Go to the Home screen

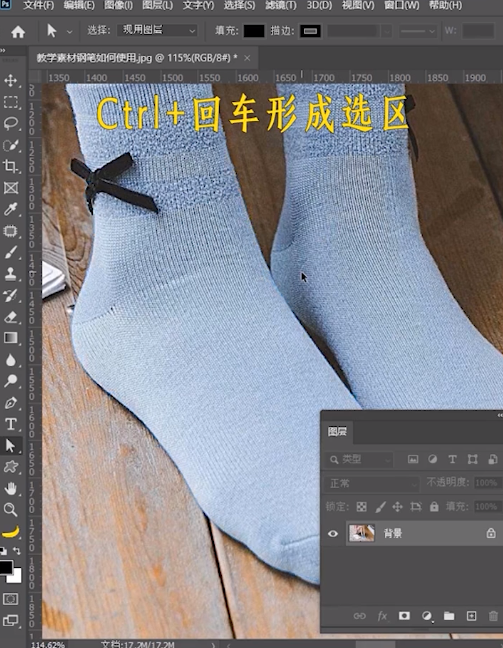(x=18, y=32)
